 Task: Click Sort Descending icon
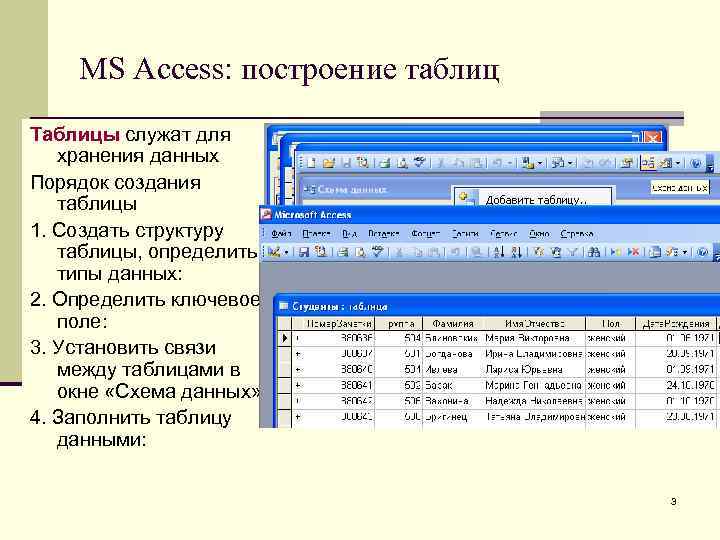[516, 252]
